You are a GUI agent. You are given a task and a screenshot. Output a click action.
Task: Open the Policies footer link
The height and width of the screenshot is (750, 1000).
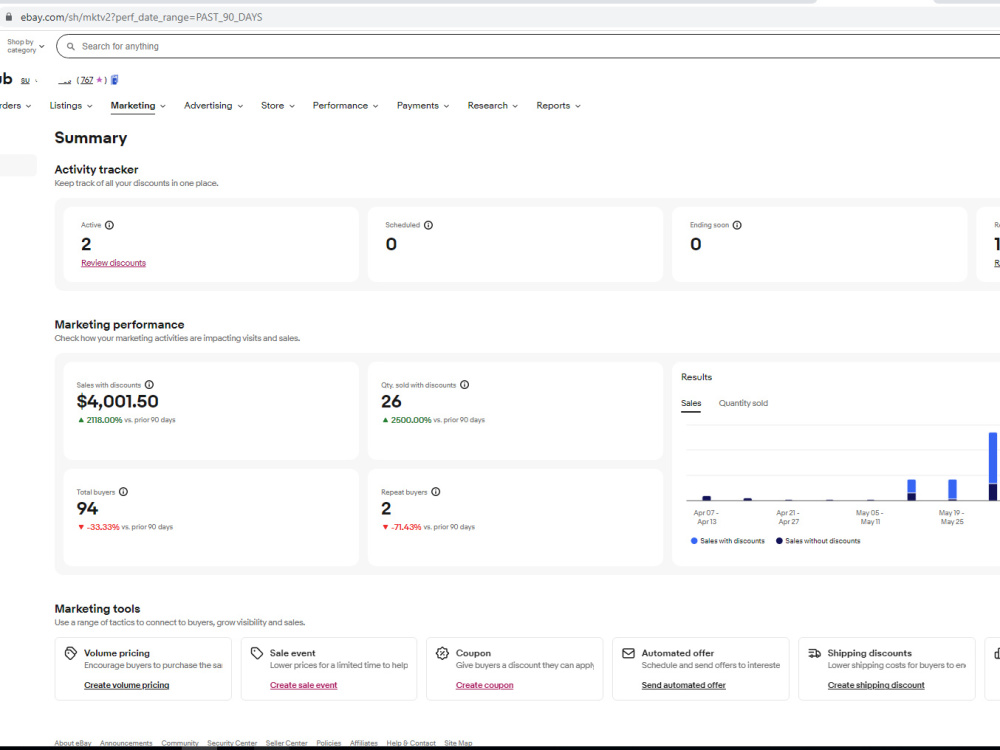coord(328,743)
